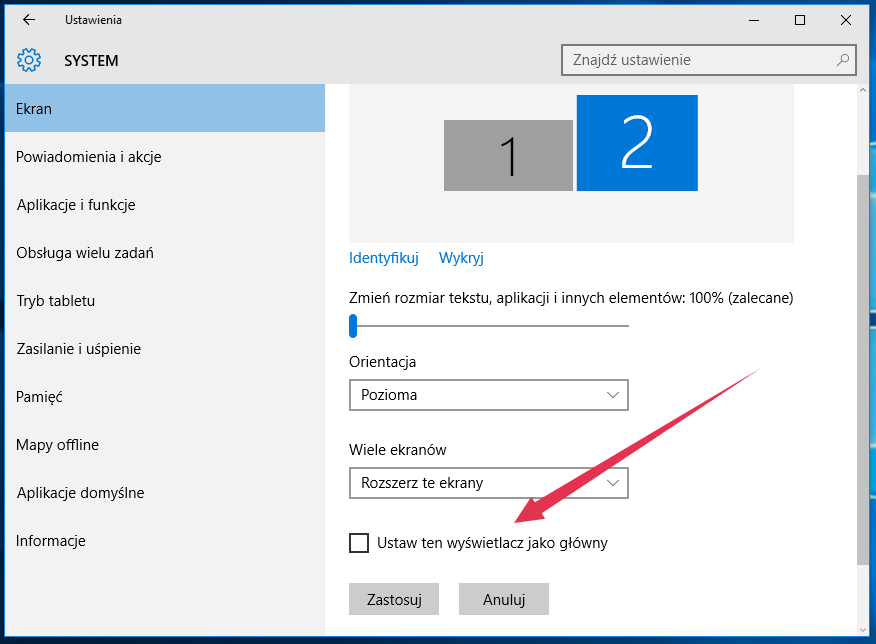Click the Zastosuj button
876x644 pixels.
[x=394, y=599]
